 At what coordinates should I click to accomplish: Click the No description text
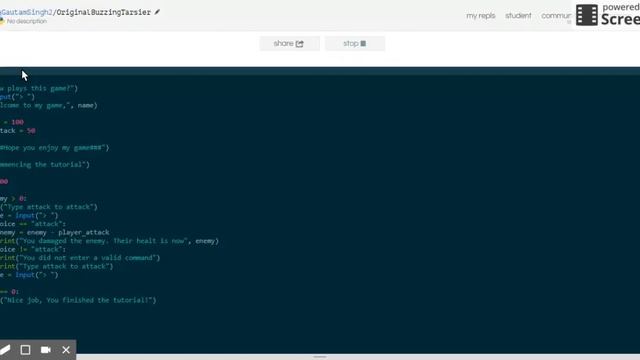pyautogui.click(x=27, y=21)
